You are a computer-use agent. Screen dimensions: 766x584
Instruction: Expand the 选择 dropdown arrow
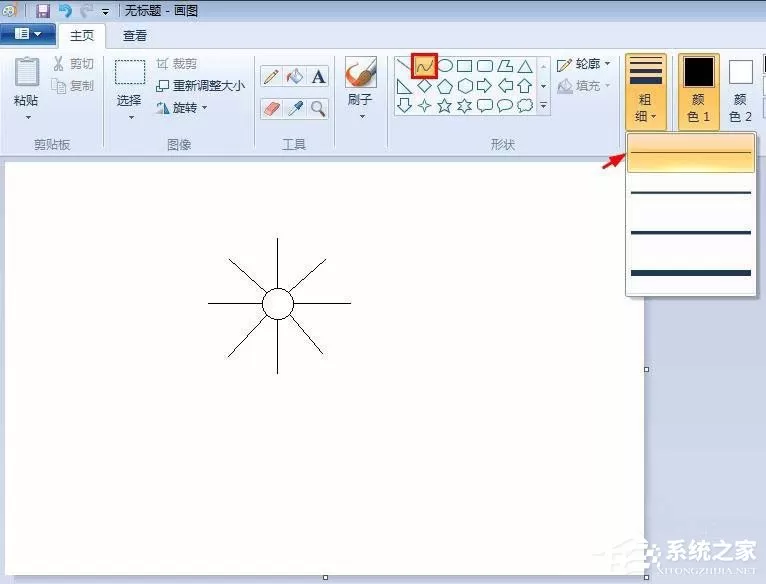point(131,117)
